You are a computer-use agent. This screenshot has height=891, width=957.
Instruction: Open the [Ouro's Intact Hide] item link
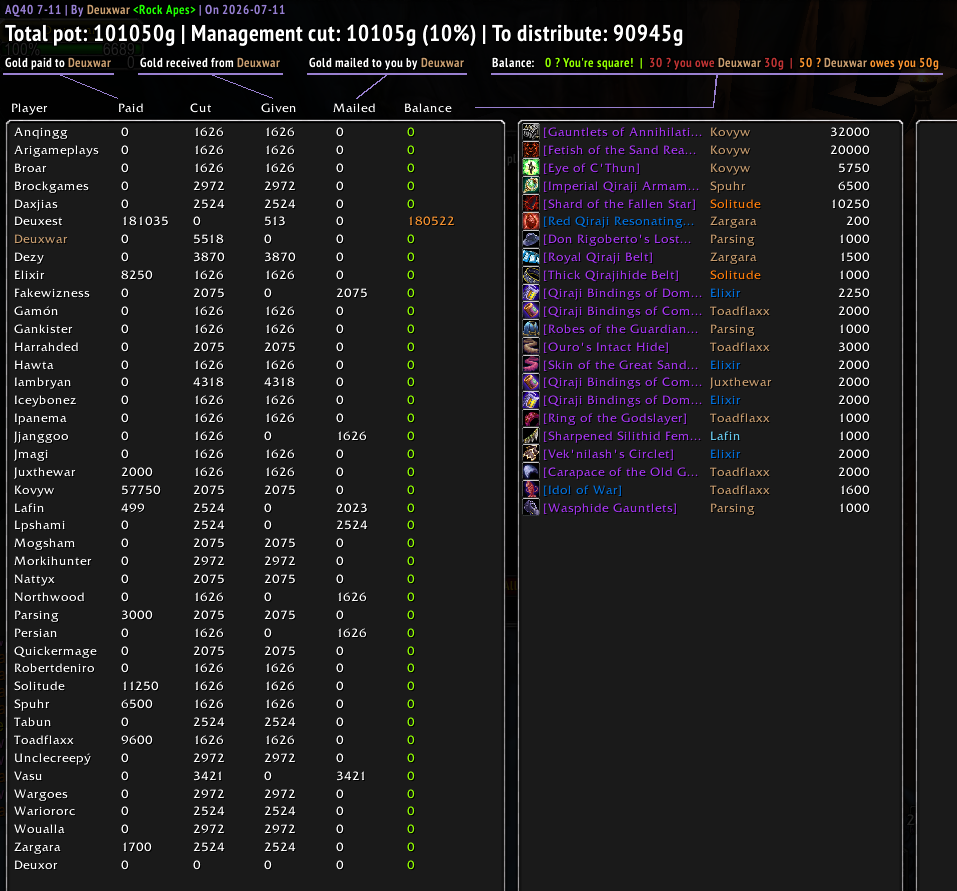click(x=606, y=347)
